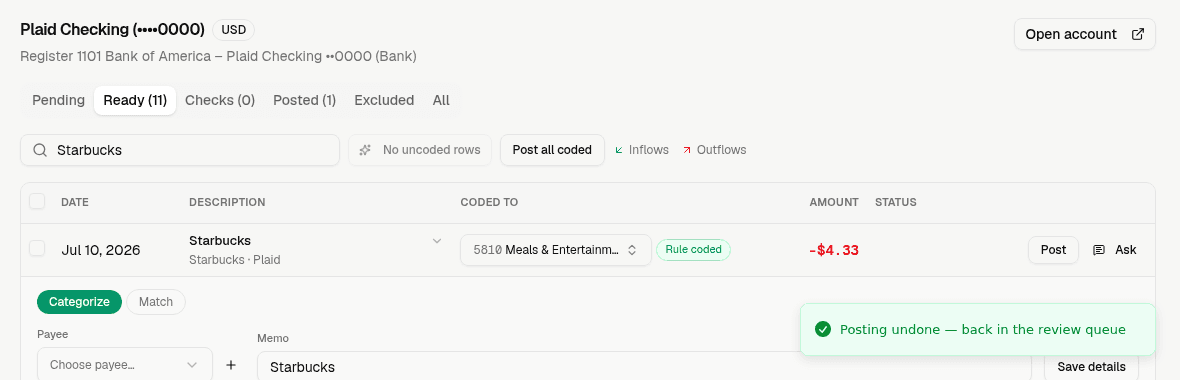Open the 5810 Meals & Entertainment account dropdown
This screenshot has height=380, width=1180.
555,250
